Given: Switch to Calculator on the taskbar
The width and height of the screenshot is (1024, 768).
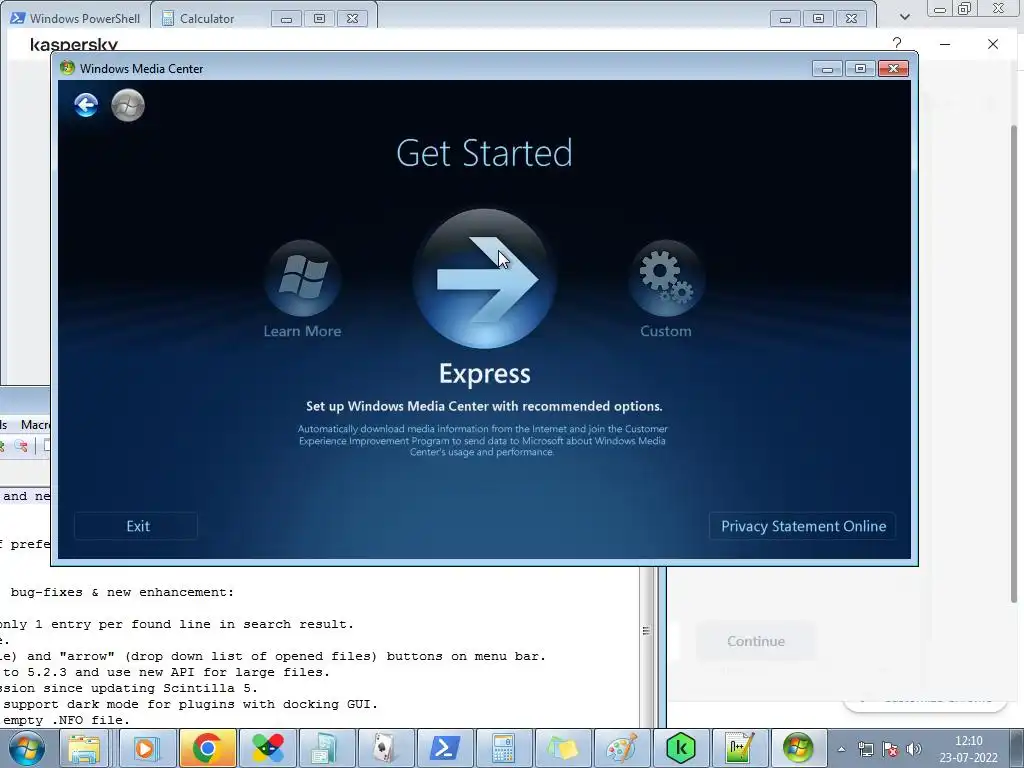Looking at the screenshot, I should pos(503,748).
